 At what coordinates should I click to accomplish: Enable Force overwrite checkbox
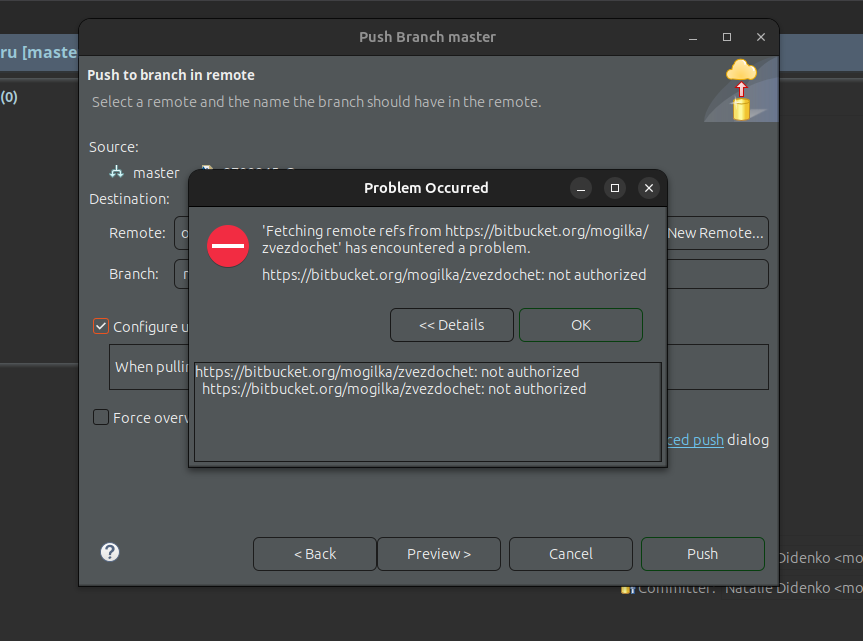tap(101, 417)
